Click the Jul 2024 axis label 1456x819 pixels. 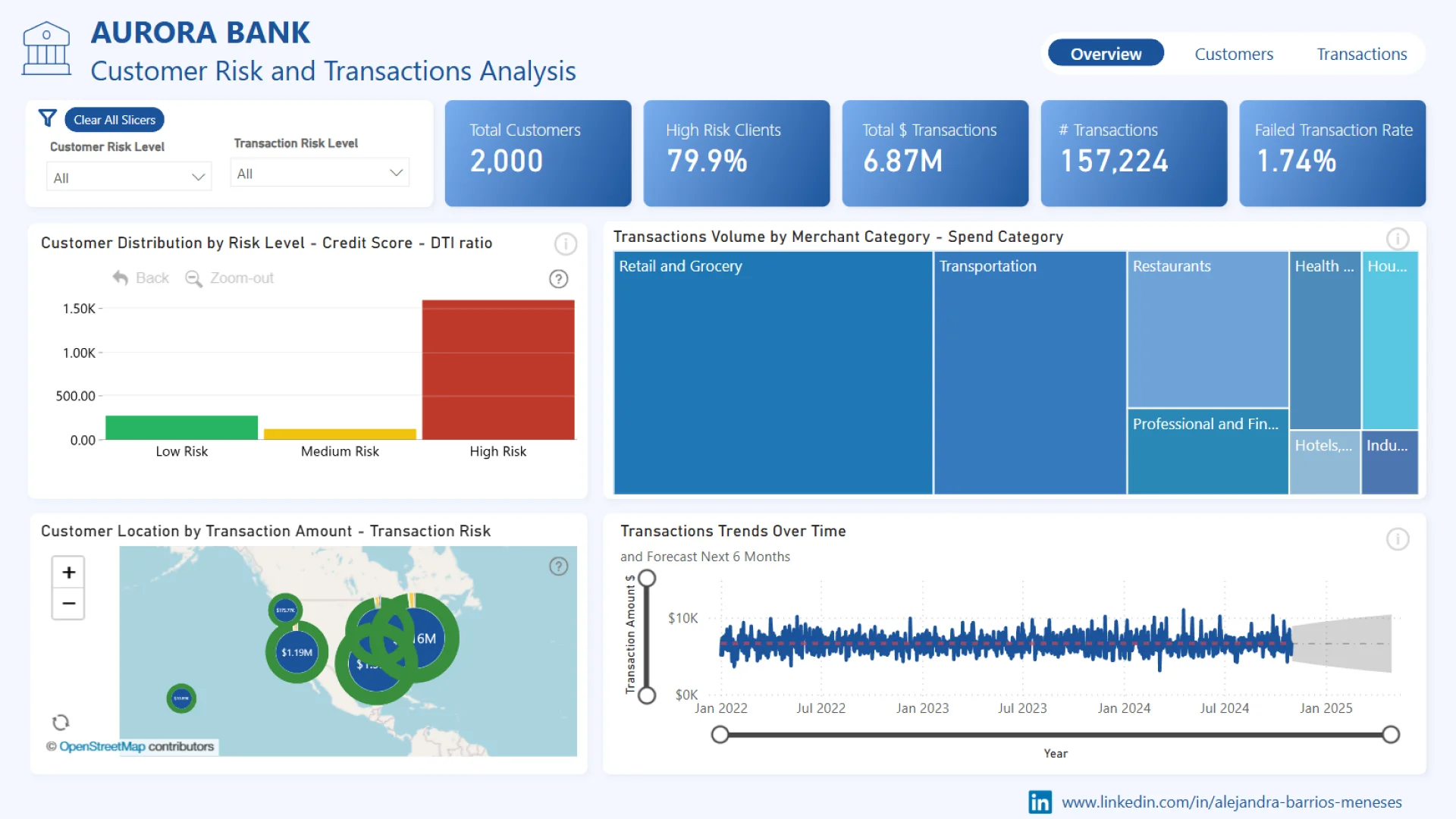1224,708
